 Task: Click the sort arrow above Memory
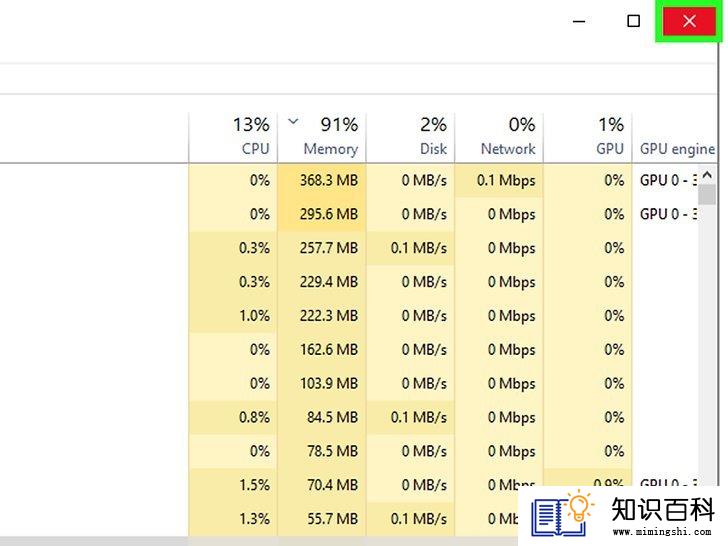tap(292, 122)
